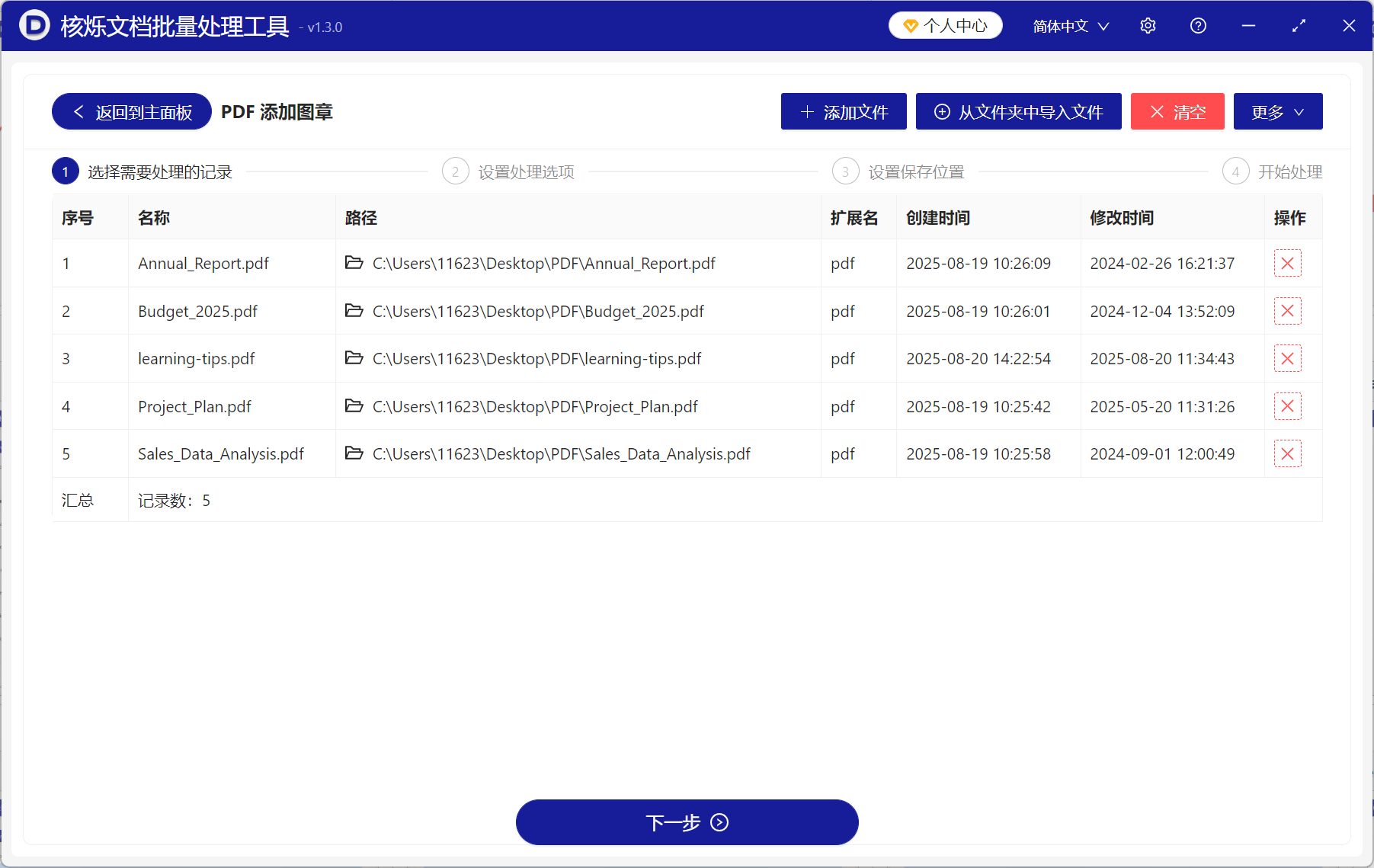Open the 简体中文 language dropdown

[1068, 25]
